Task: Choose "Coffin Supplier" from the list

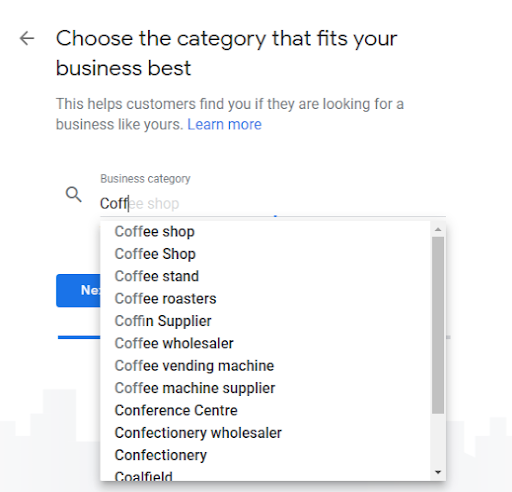Action: click(265, 321)
